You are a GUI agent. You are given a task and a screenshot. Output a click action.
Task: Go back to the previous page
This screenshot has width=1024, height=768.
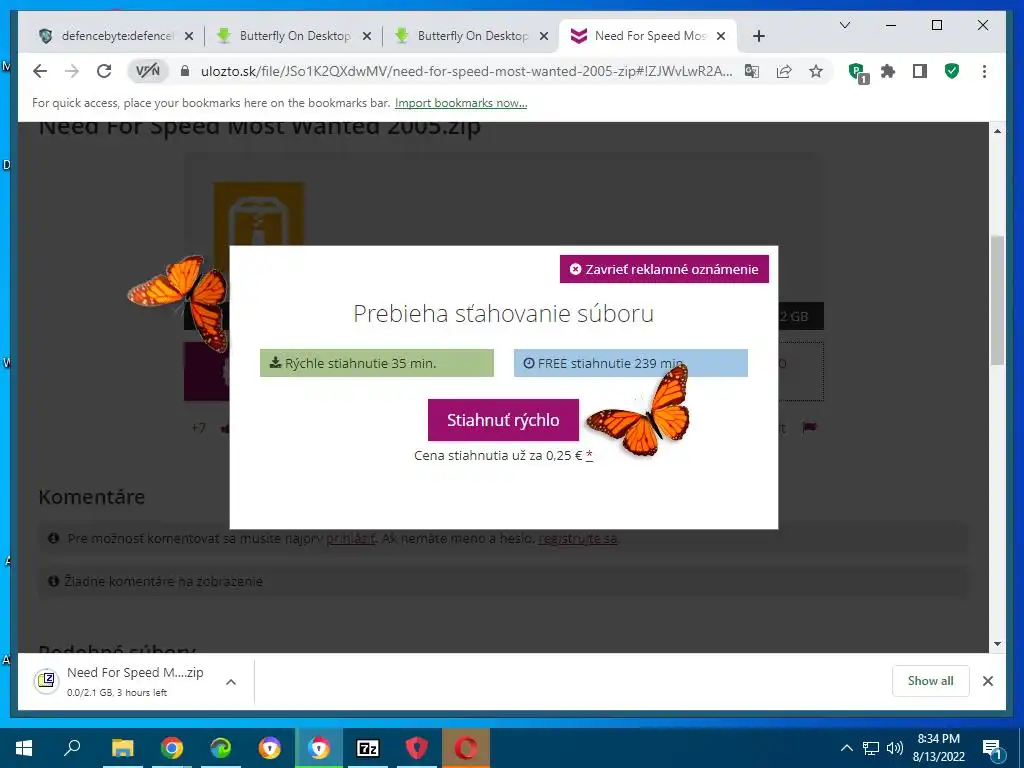[40, 71]
